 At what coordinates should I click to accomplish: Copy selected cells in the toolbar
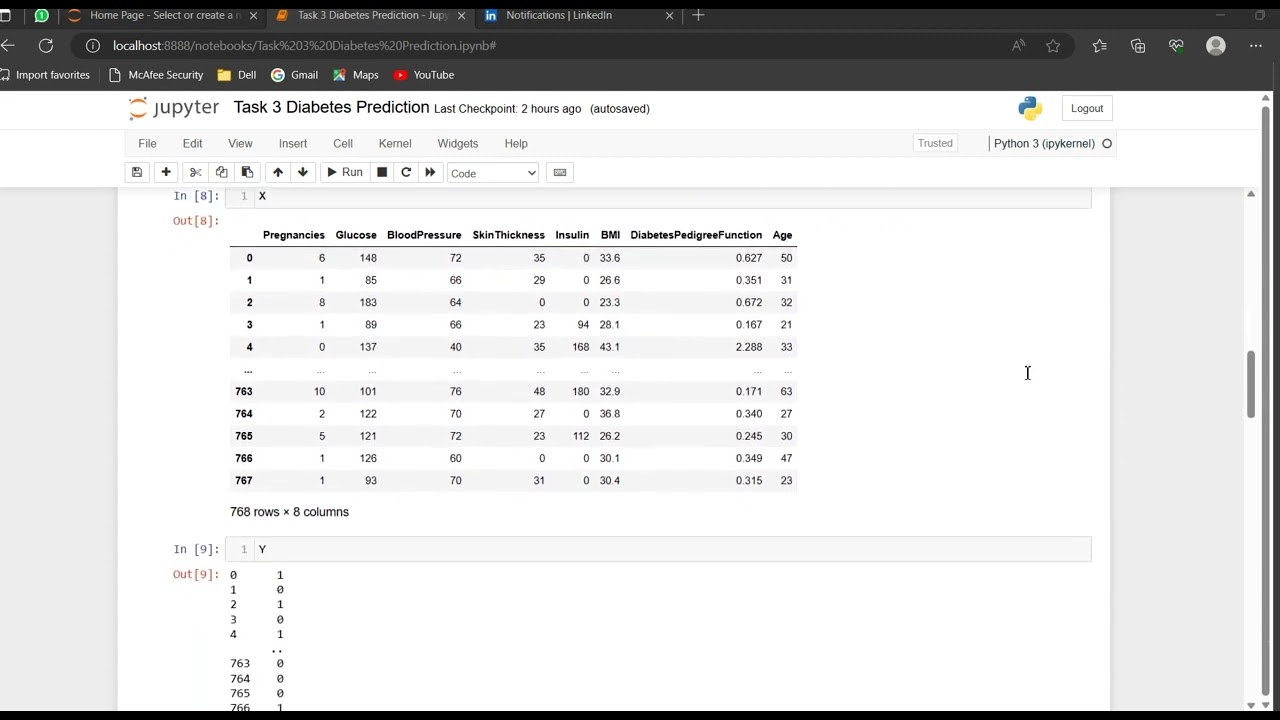[x=222, y=173]
